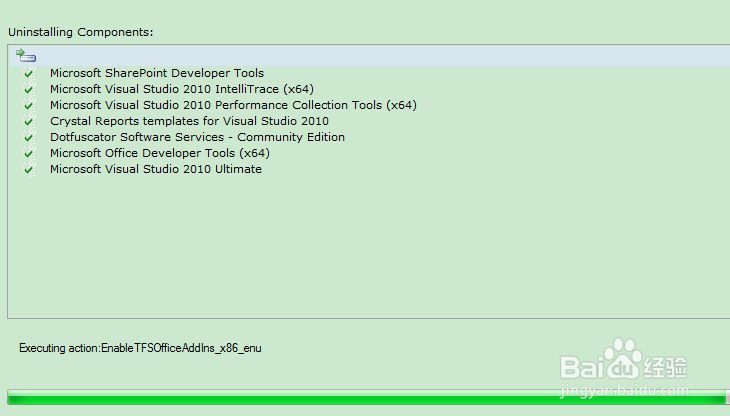Click the checkmark beside Performance Collection Tools (x64)
Viewport: 730px width, 416px height.
29,106
